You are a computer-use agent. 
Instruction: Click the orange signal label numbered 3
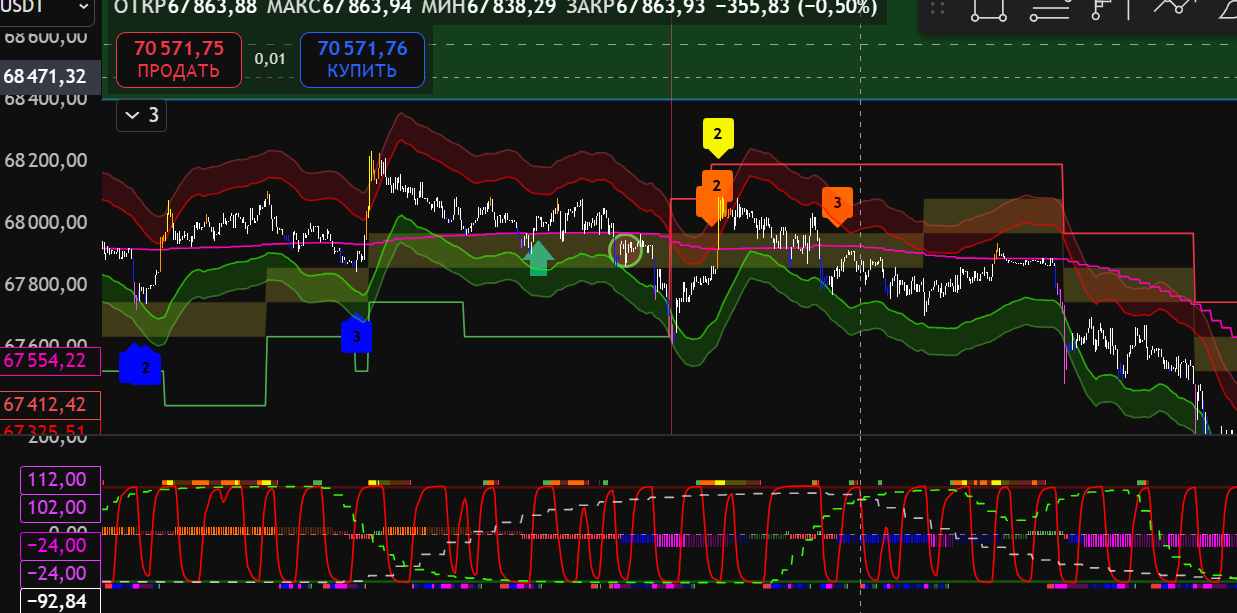coord(837,202)
